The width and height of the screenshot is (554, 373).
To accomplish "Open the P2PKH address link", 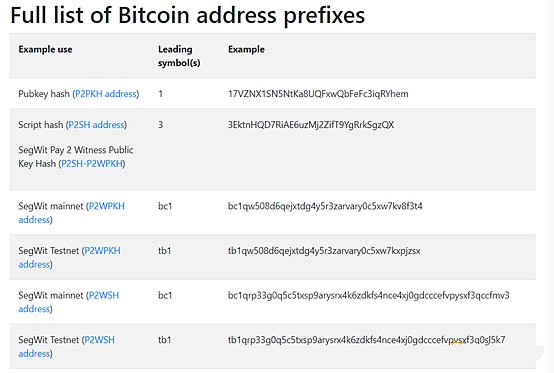I will [106, 94].
